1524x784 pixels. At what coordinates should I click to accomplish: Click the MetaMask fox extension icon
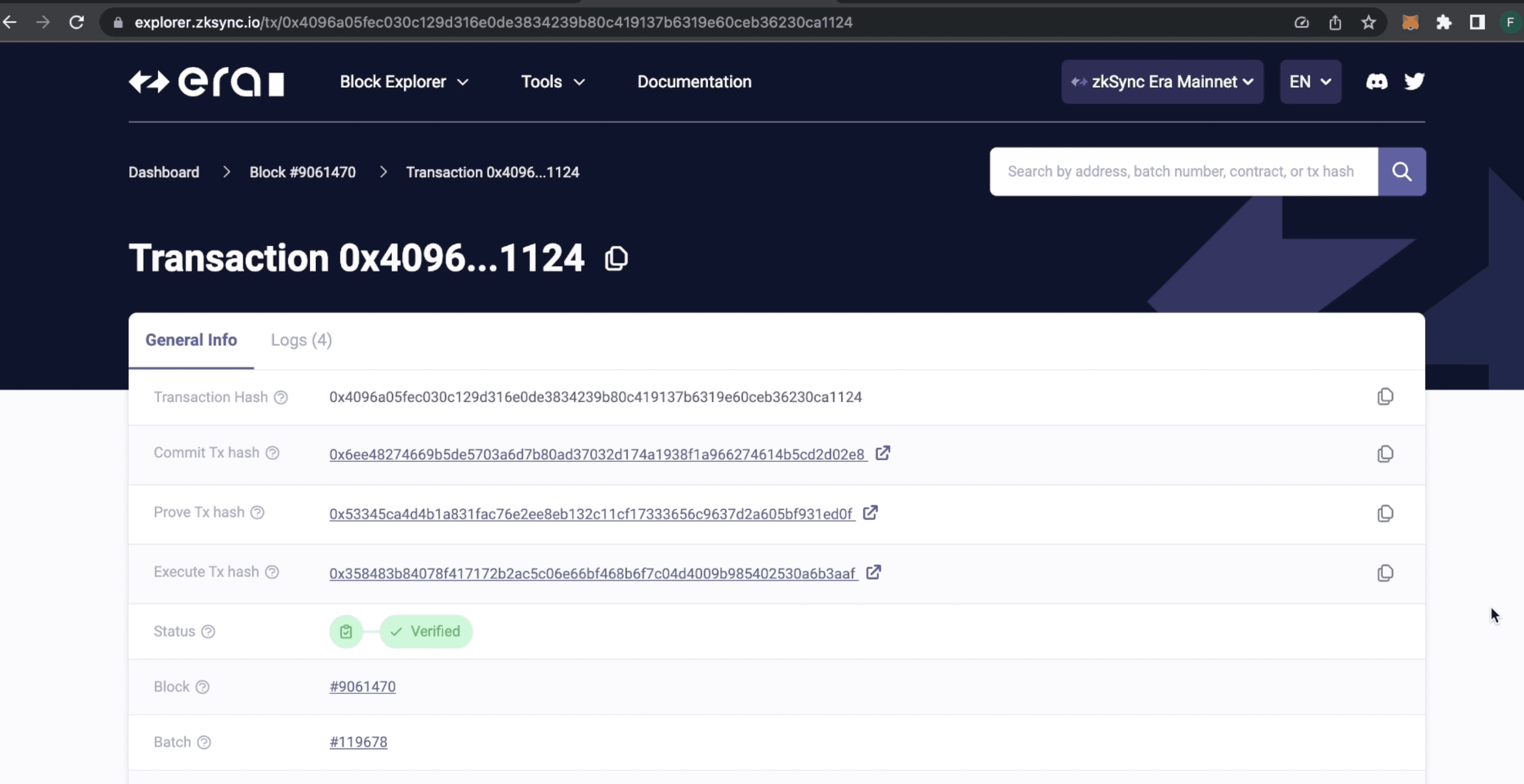pyautogui.click(x=1410, y=22)
